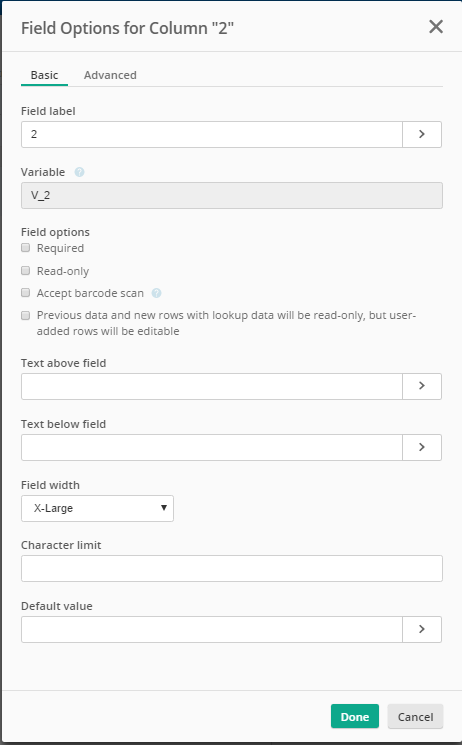The width and height of the screenshot is (462, 745).
Task: Open the arrow button beside Text below field
Action: click(x=422, y=447)
